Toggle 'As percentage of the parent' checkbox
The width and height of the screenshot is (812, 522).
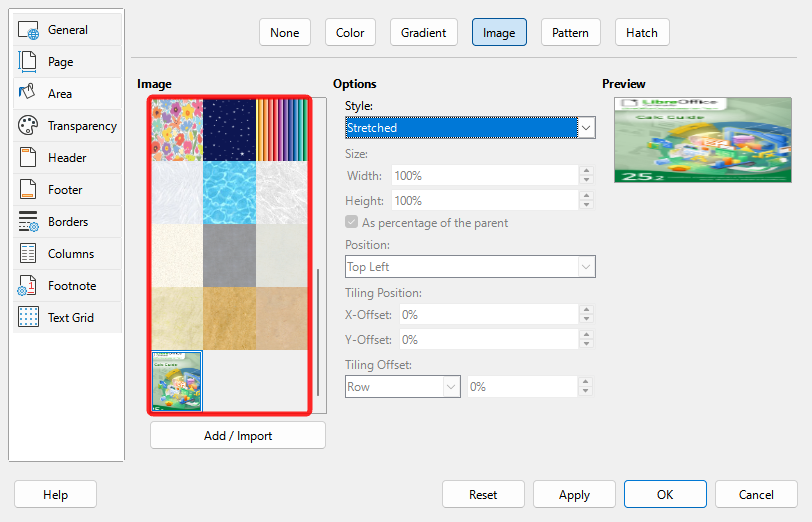352,223
